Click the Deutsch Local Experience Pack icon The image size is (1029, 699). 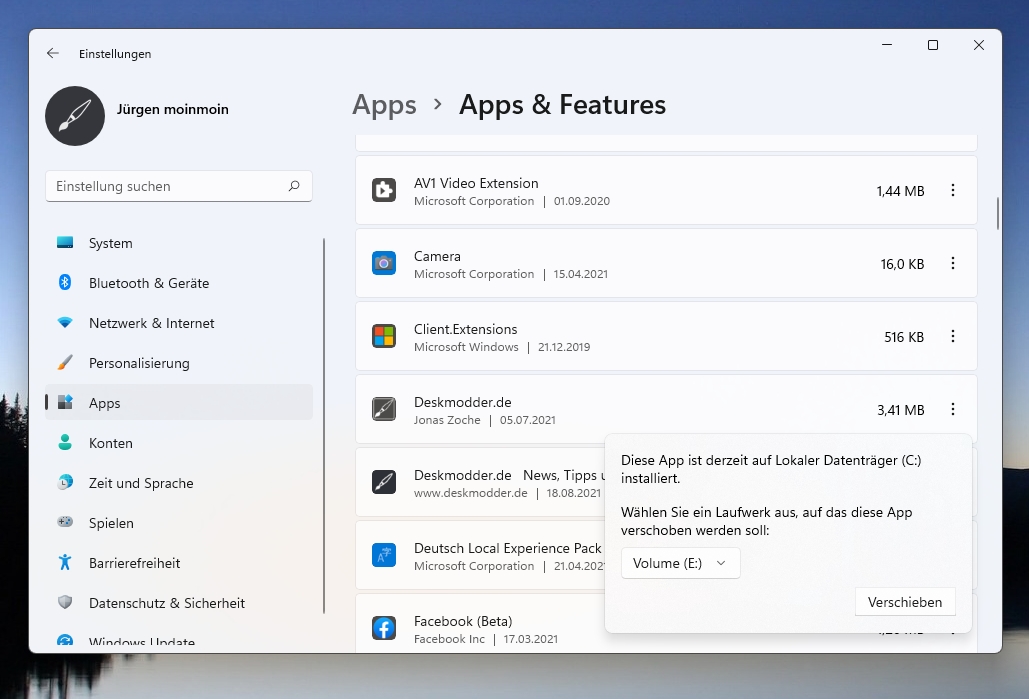(x=384, y=555)
